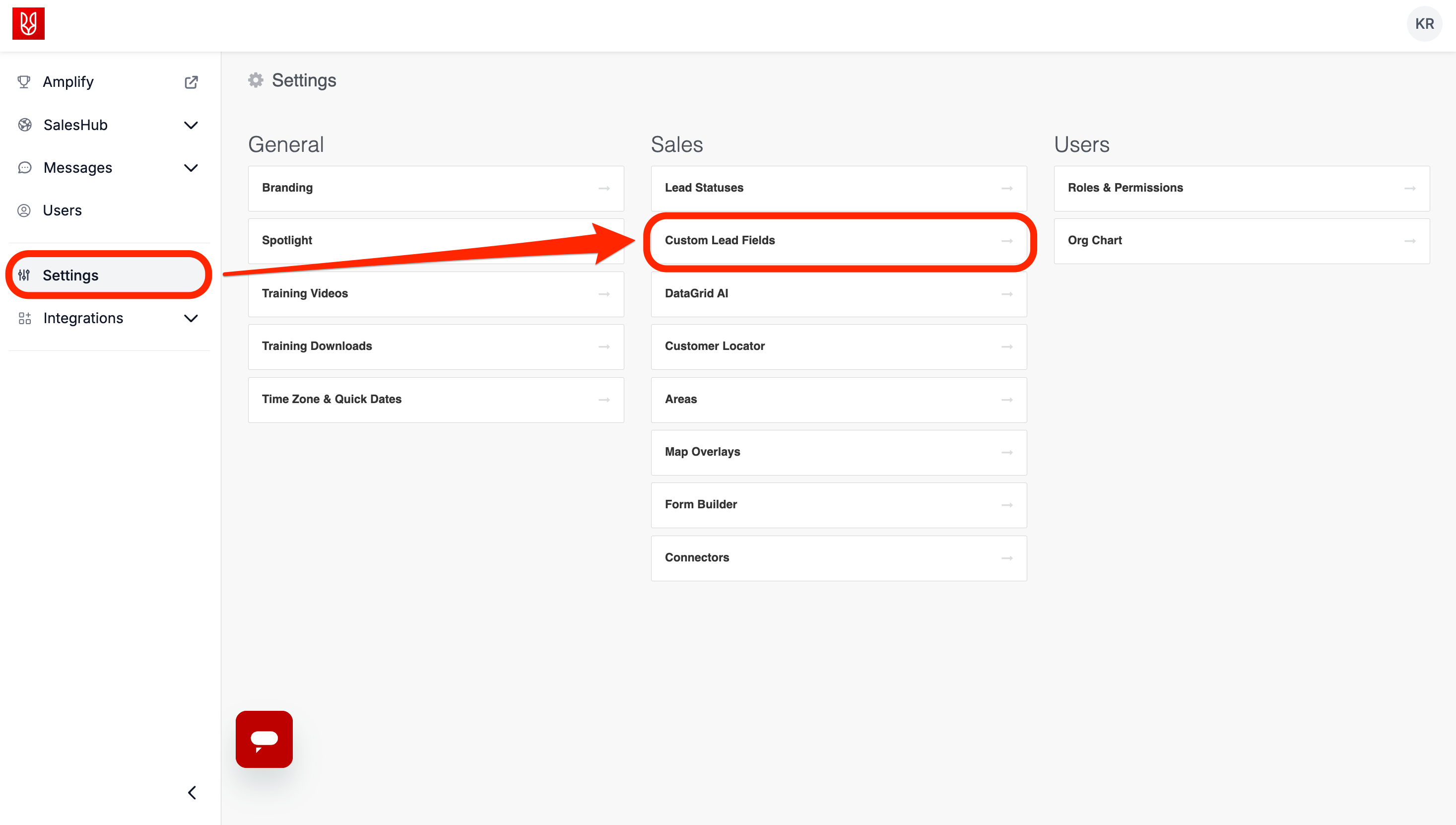Collapse sidebar with the left chevron
This screenshot has width=1456, height=825.
(192, 792)
